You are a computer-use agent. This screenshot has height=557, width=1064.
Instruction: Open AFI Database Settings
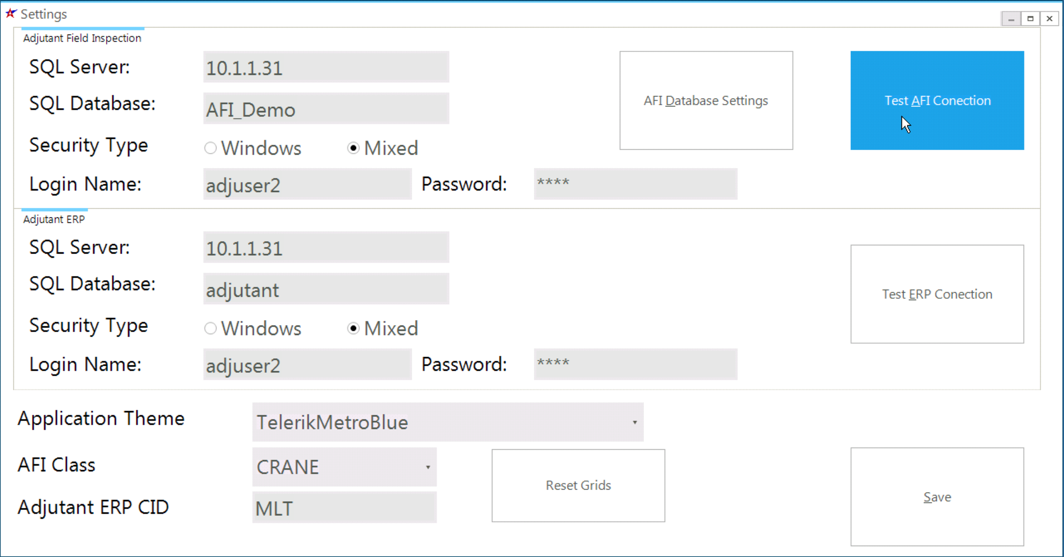pos(706,100)
